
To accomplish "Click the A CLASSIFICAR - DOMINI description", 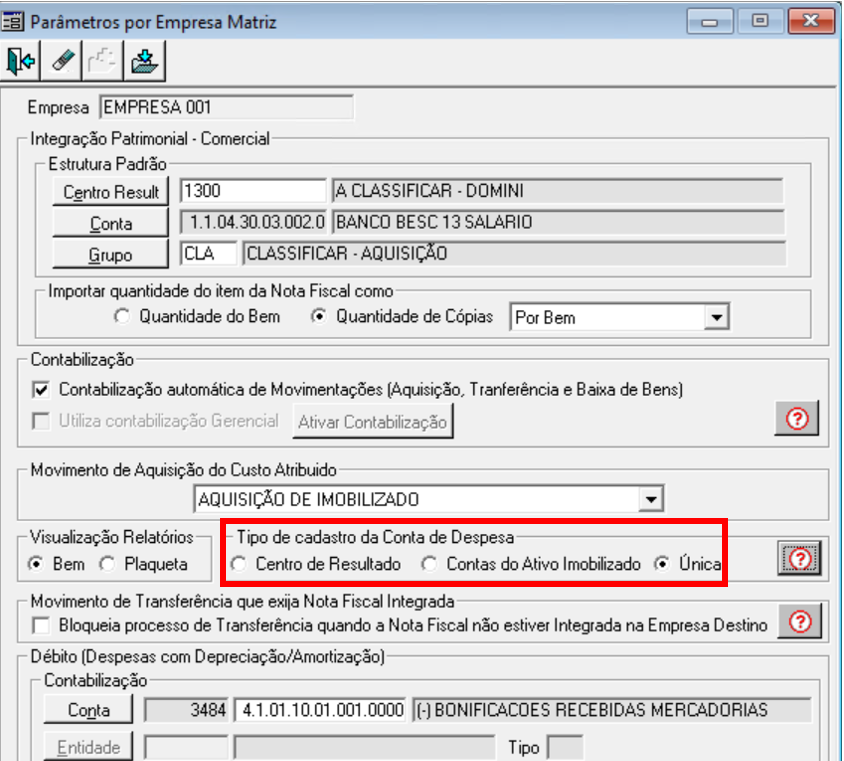I will pos(557,191).
